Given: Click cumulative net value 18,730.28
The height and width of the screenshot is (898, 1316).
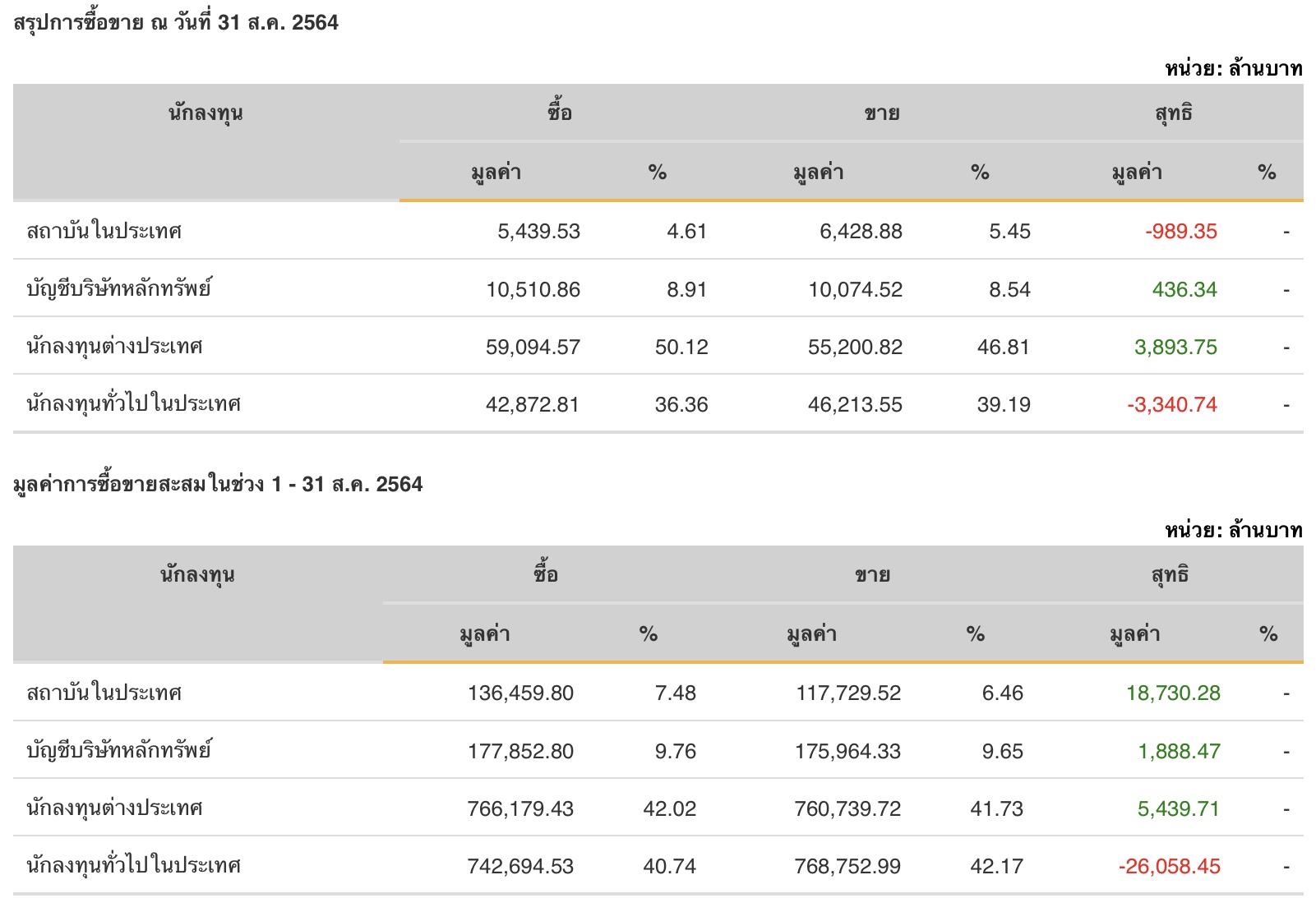Looking at the screenshot, I should [1173, 693].
